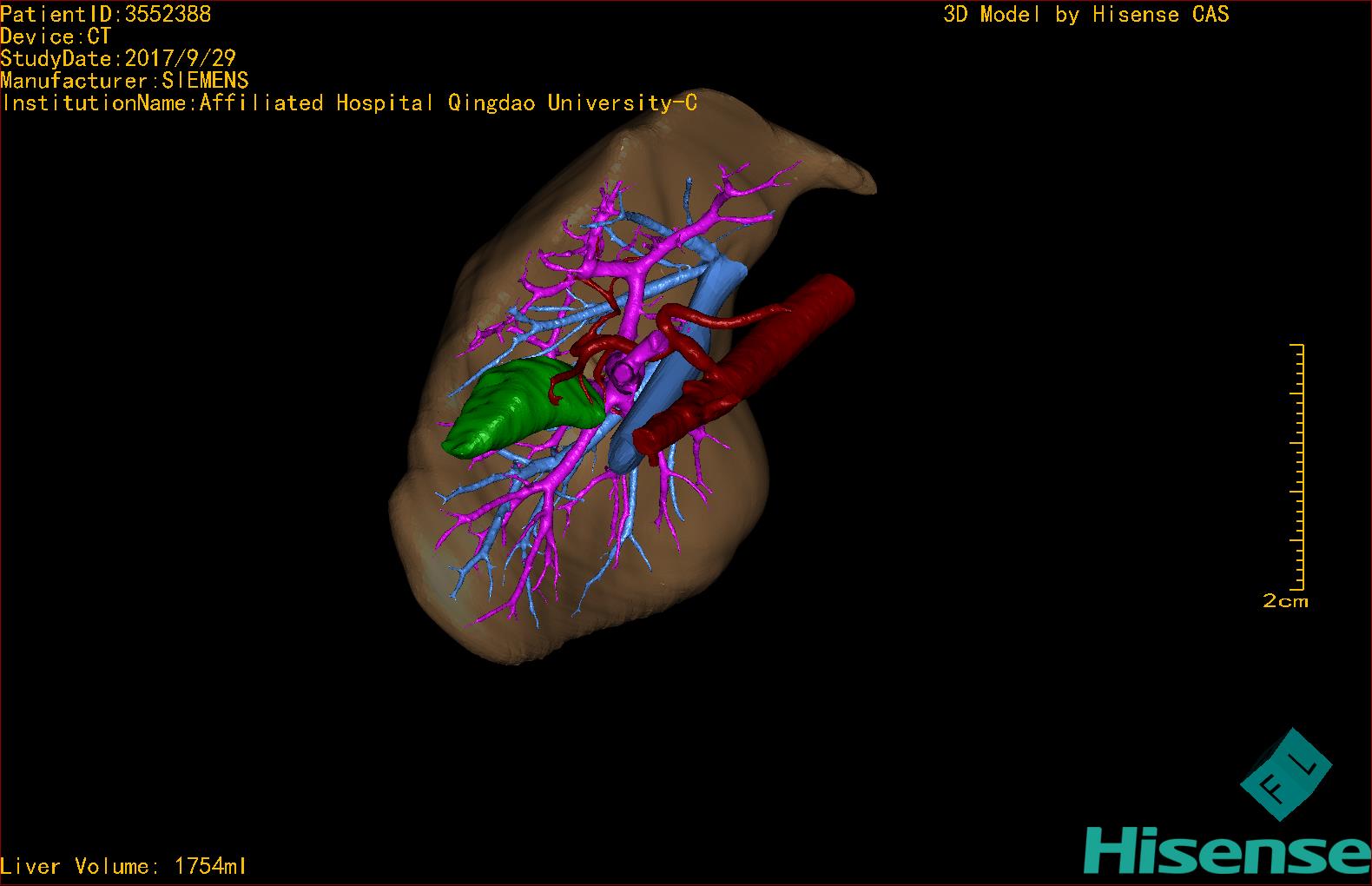Click the Hisense logo

tap(1227, 849)
